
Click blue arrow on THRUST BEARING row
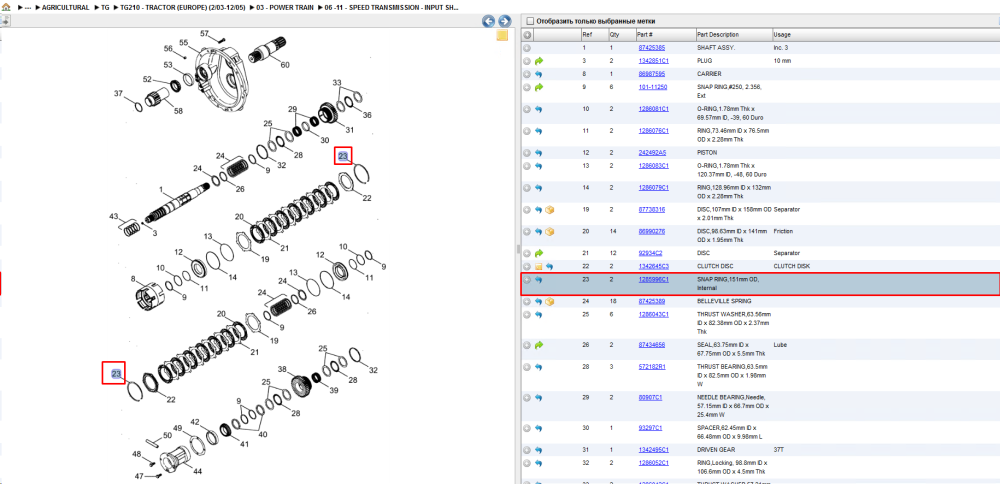point(539,367)
